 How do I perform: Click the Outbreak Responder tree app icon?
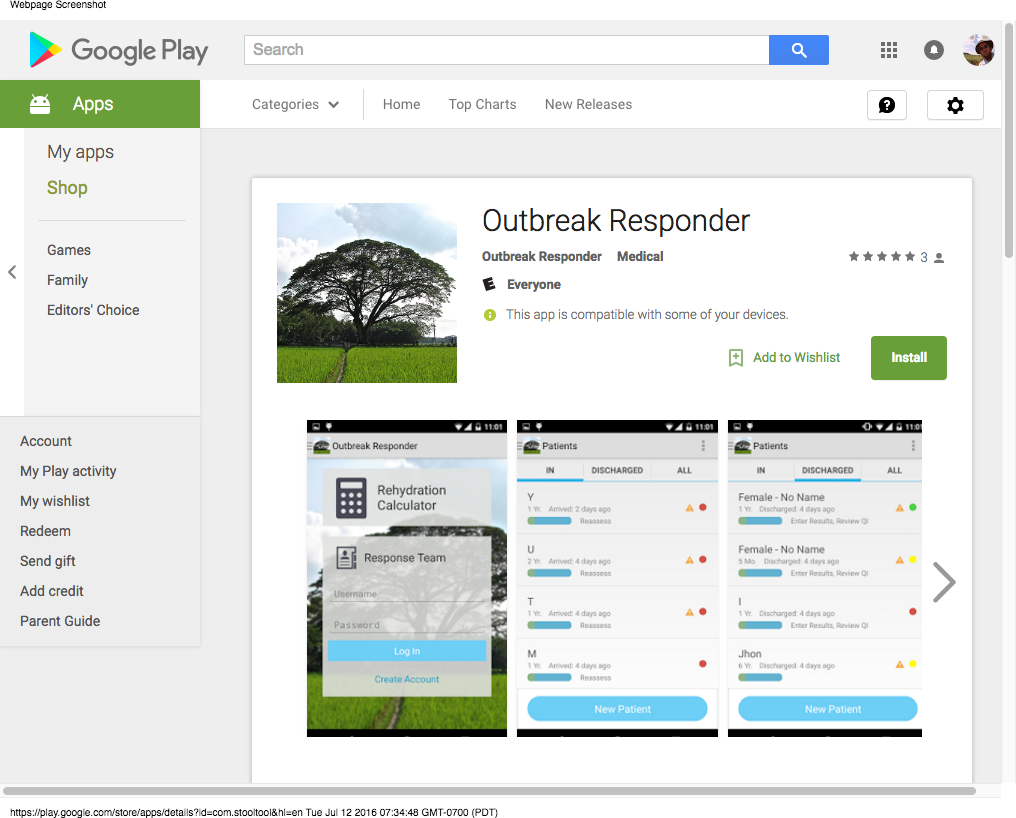(367, 293)
